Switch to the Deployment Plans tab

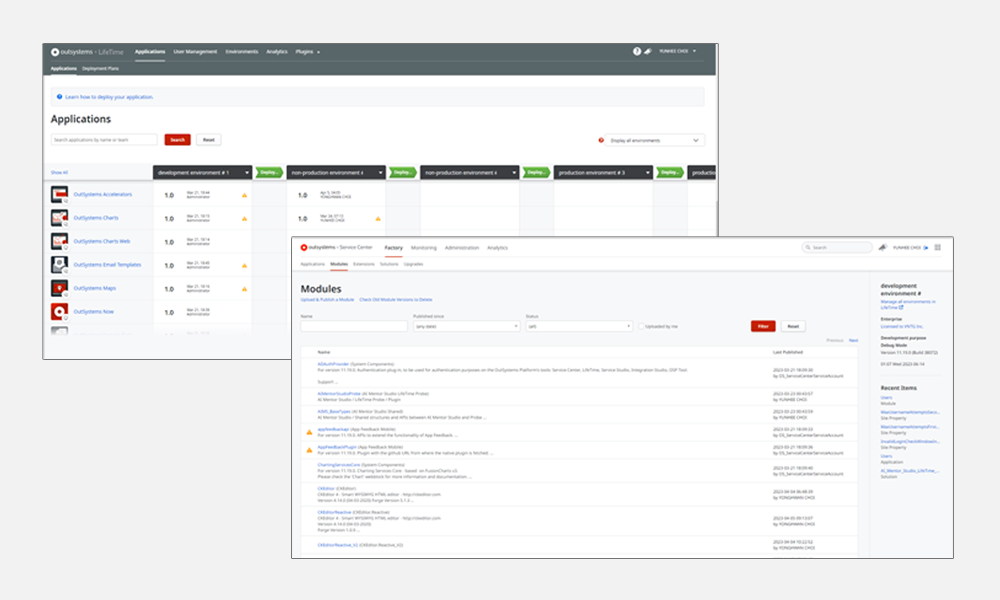tap(100, 68)
